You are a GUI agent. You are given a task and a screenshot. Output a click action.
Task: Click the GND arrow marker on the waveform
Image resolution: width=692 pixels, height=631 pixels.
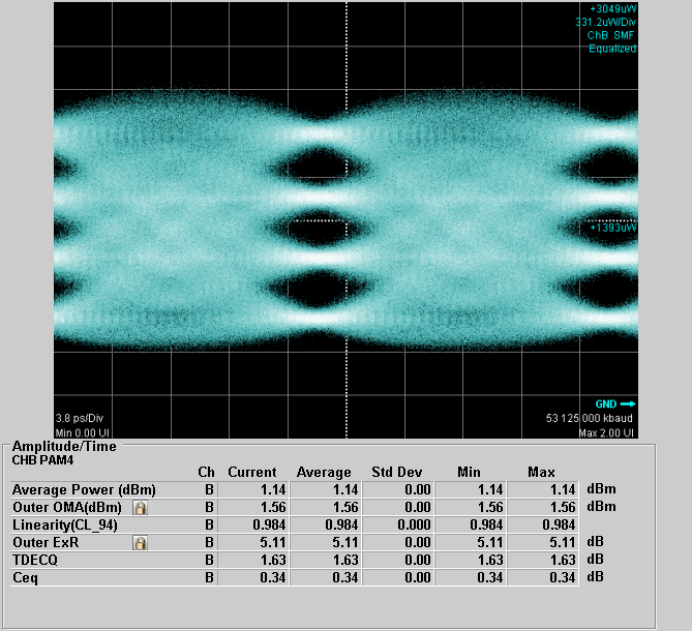click(x=615, y=404)
